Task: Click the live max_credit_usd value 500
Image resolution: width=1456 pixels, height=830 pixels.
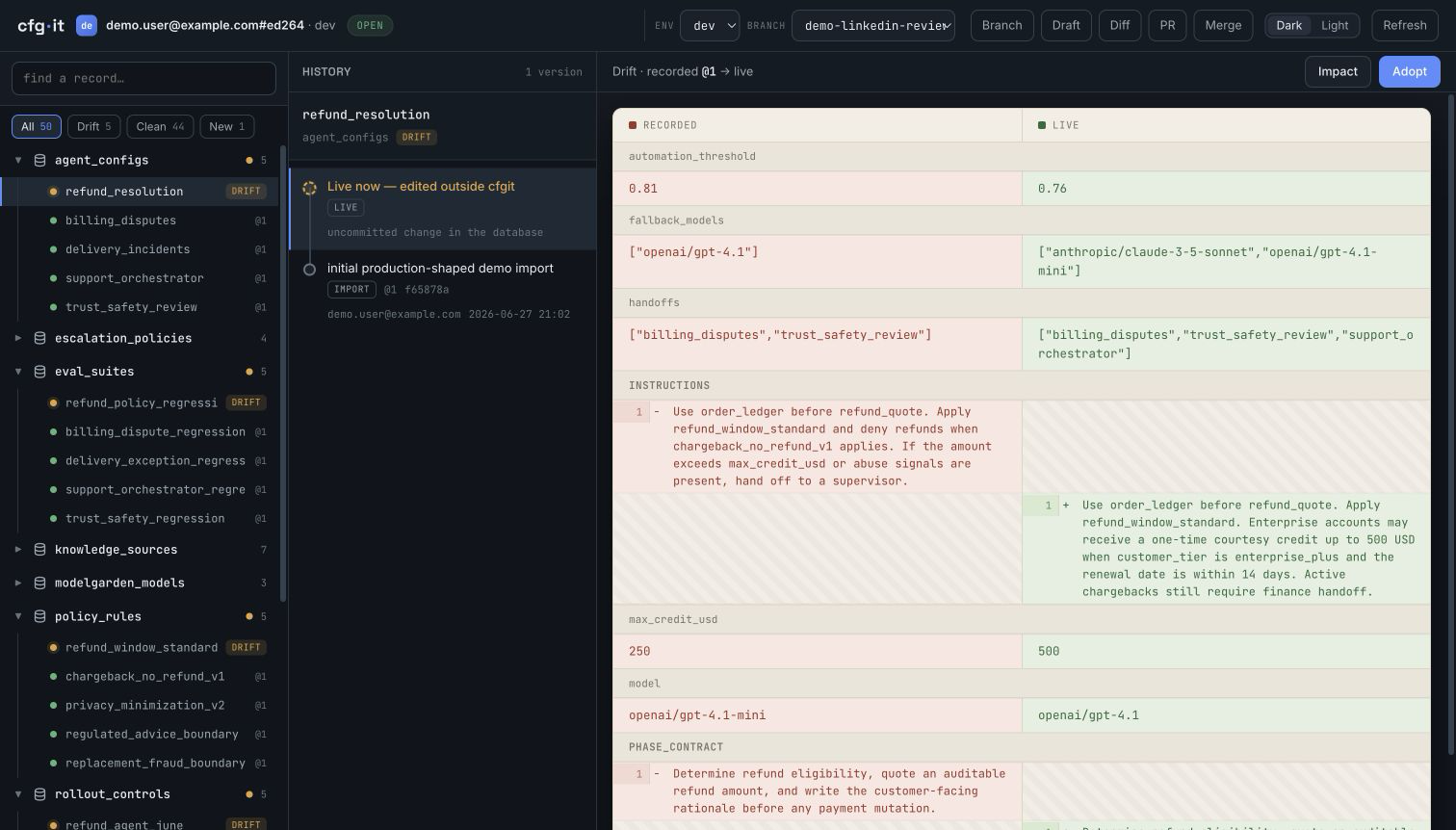Action: pos(1049,652)
